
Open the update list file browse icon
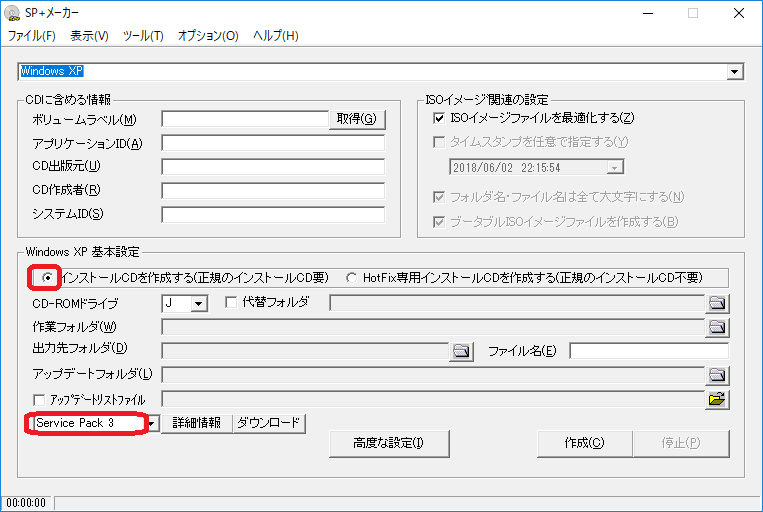click(x=717, y=399)
